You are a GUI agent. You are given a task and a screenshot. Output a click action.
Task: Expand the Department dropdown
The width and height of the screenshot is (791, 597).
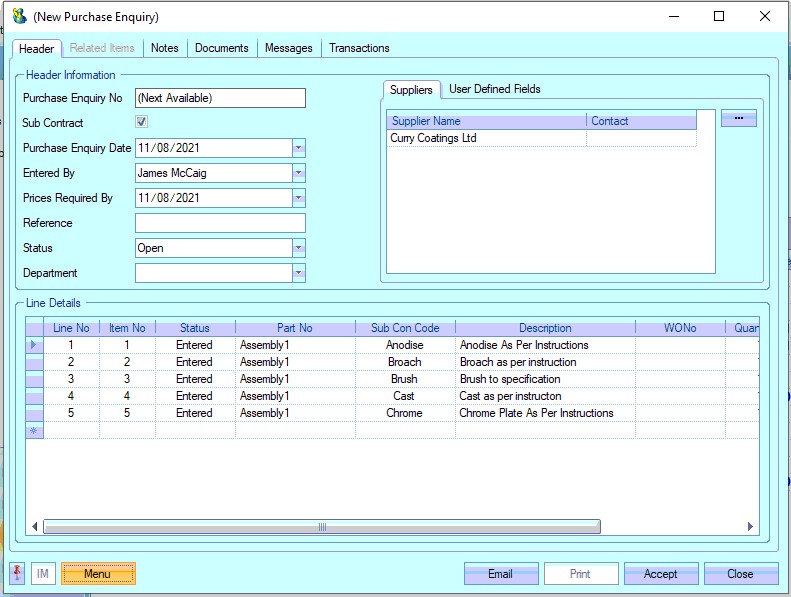[298, 273]
